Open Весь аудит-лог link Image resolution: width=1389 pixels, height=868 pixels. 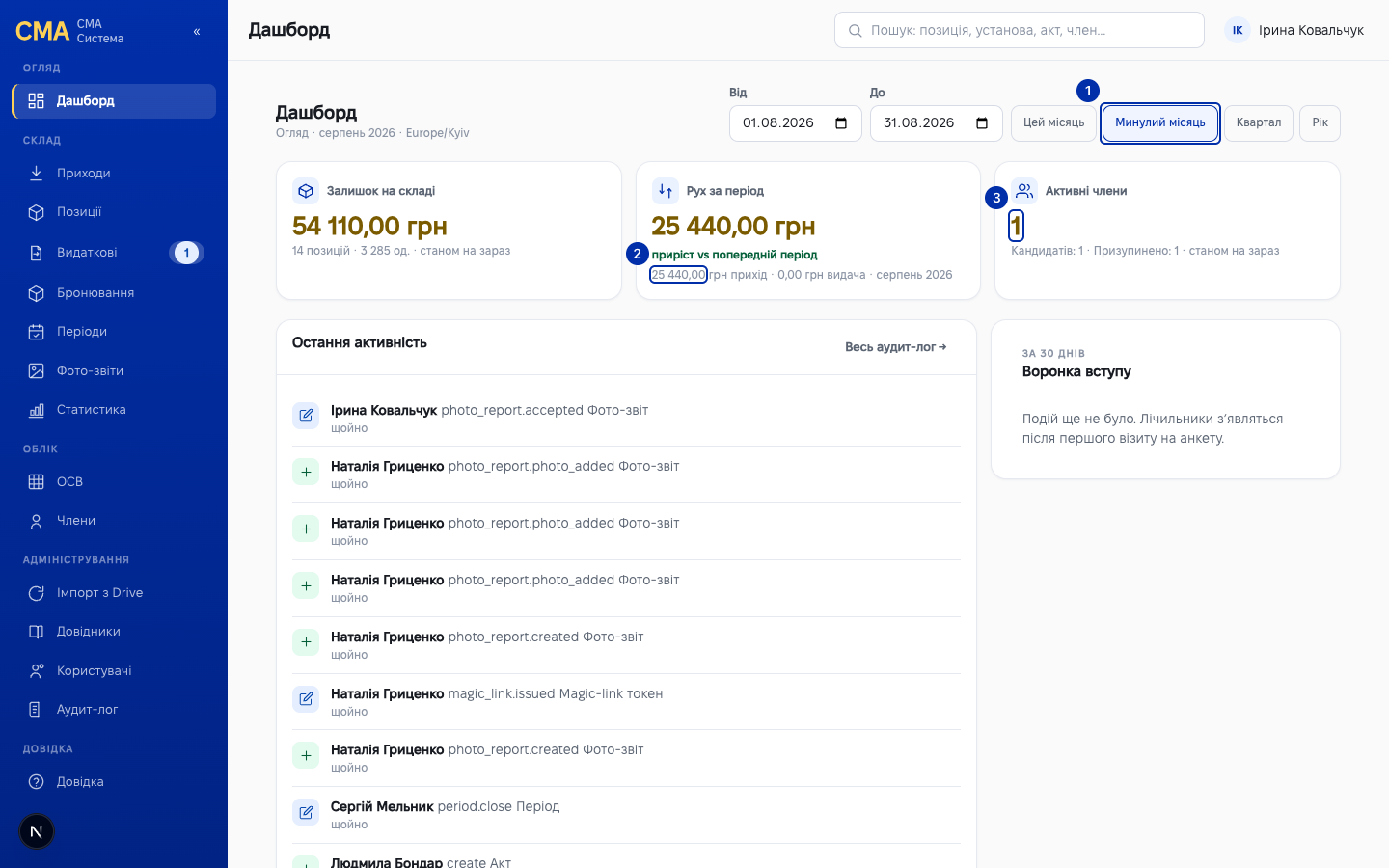pos(896,347)
